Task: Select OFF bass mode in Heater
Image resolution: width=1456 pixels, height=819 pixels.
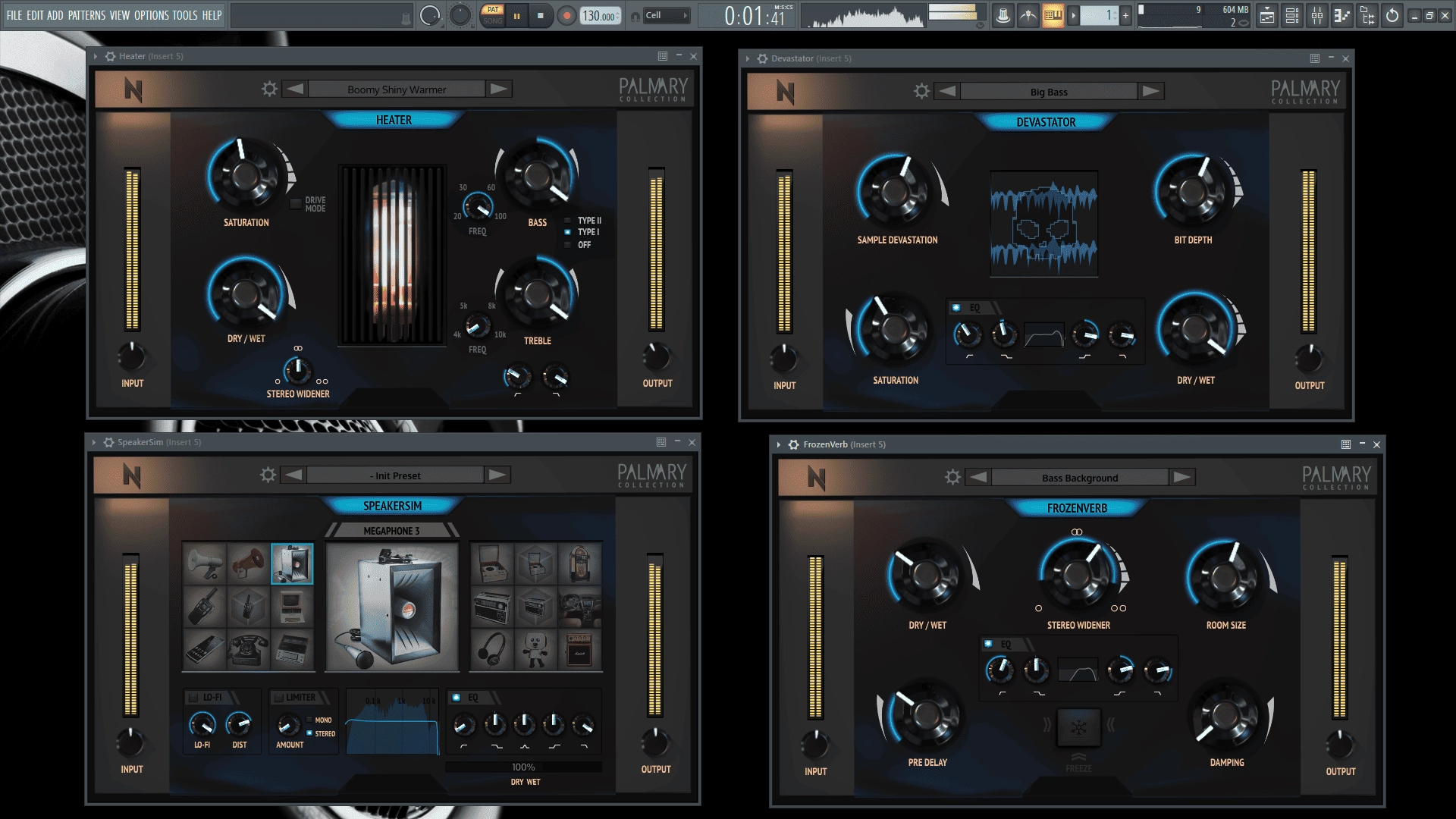Action: click(x=568, y=245)
